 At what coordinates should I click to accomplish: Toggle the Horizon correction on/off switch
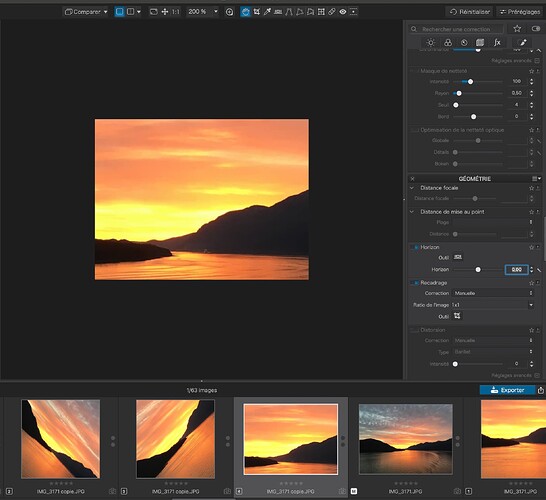point(415,247)
